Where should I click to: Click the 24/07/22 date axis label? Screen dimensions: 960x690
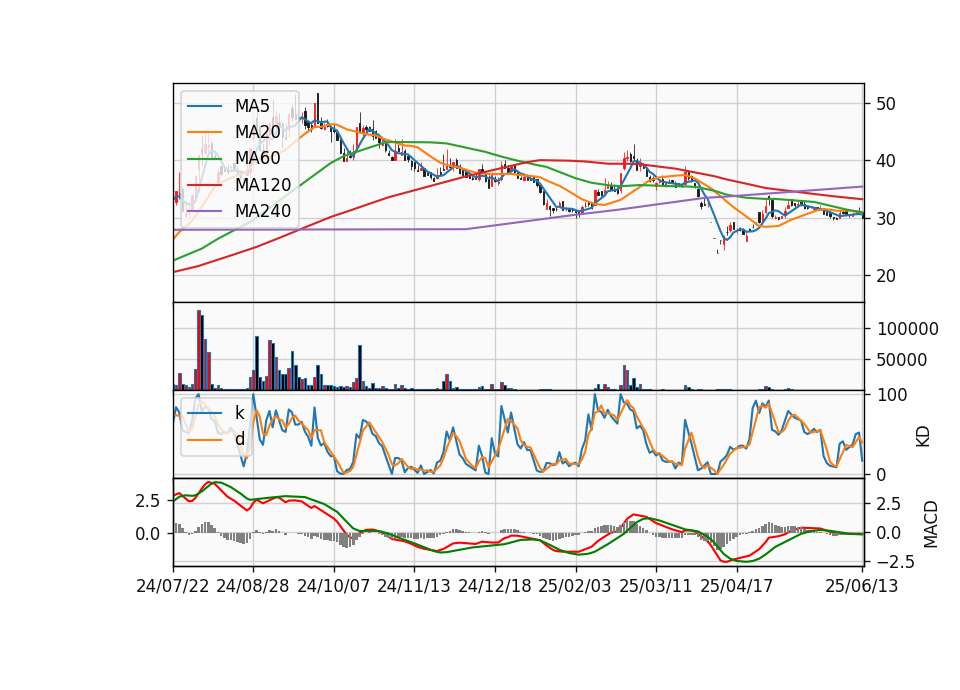coord(173,586)
